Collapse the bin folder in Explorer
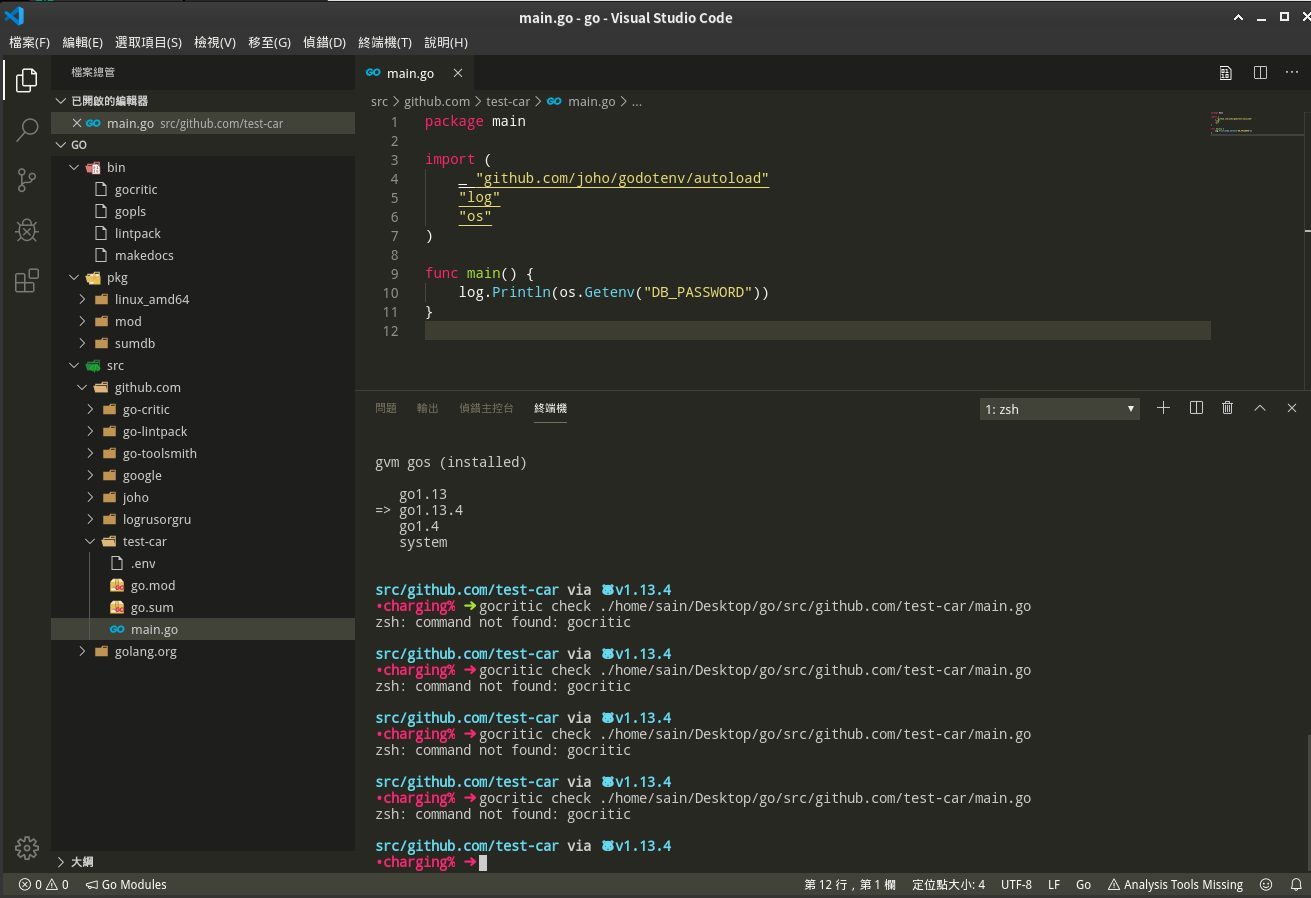The width and height of the screenshot is (1311, 898). (x=75, y=167)
